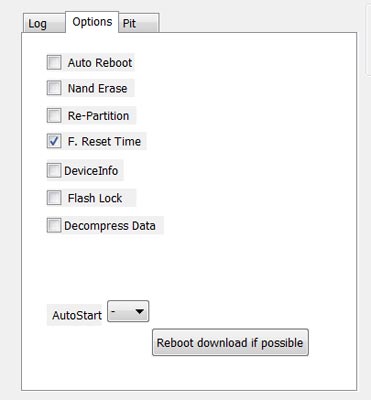Click the F. Reset Time label
The image size is (371, 400).
(x=104, y=141)
